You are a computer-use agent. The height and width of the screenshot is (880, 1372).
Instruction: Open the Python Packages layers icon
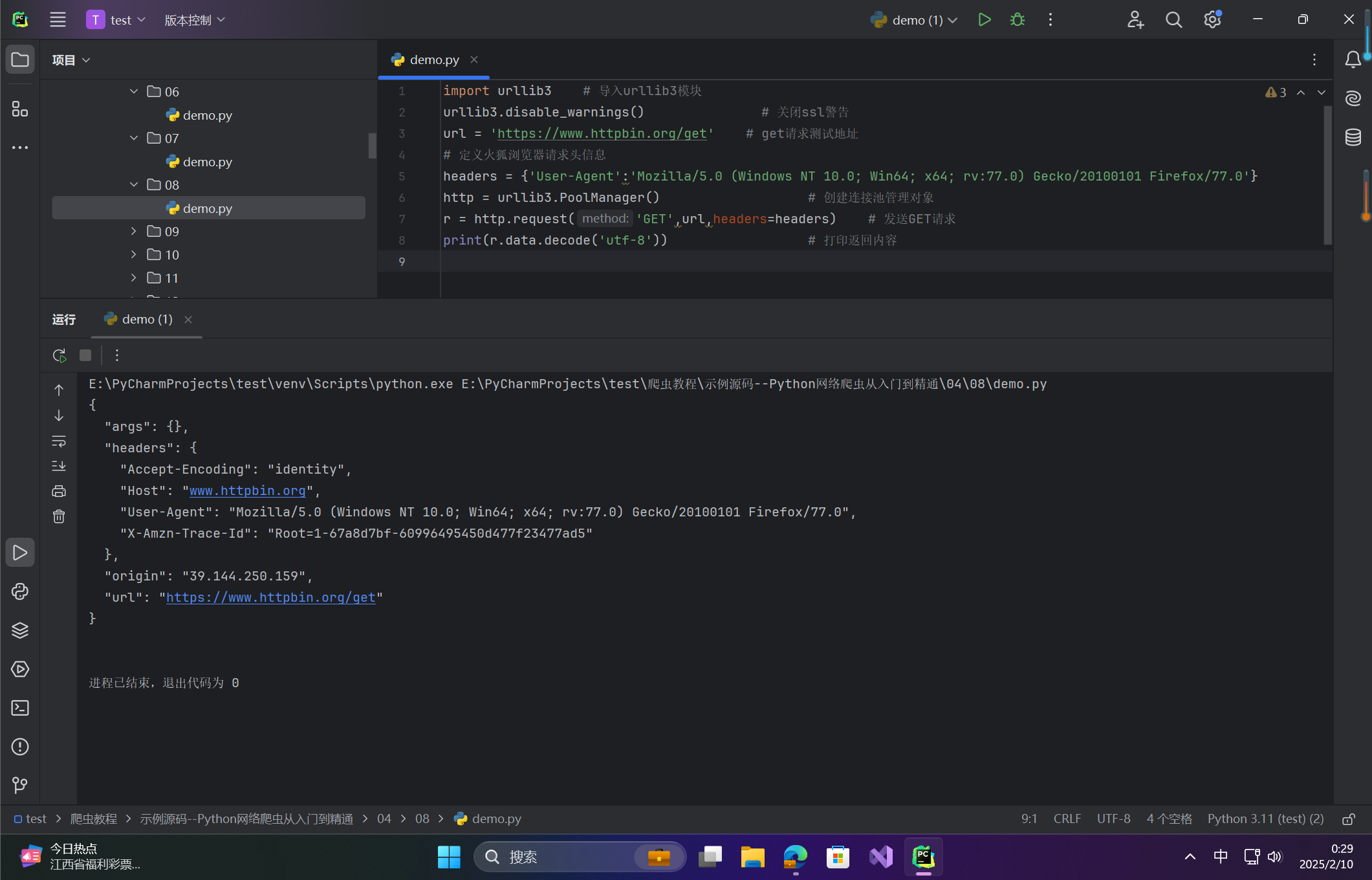20,630
